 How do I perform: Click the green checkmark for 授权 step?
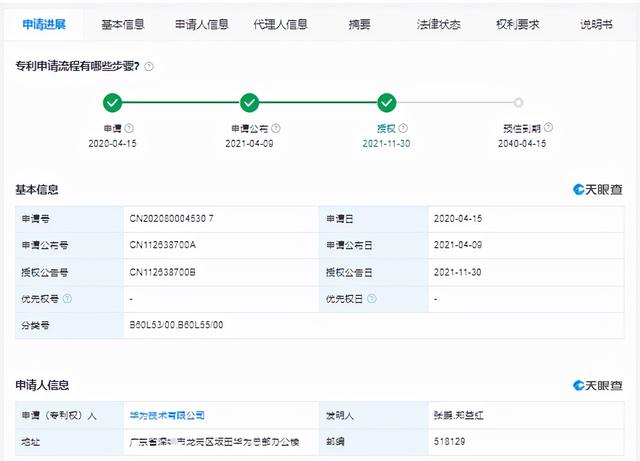(x=387, y=102)
